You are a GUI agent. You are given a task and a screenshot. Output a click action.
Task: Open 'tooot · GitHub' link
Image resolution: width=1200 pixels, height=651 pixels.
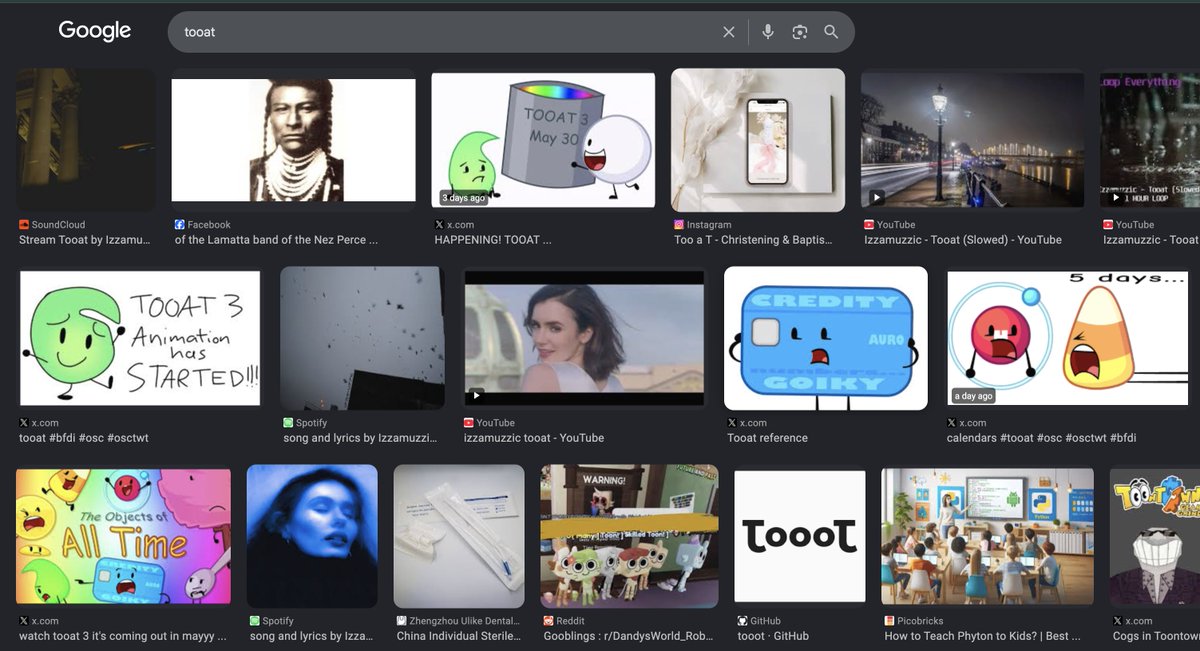coord(773,636)
